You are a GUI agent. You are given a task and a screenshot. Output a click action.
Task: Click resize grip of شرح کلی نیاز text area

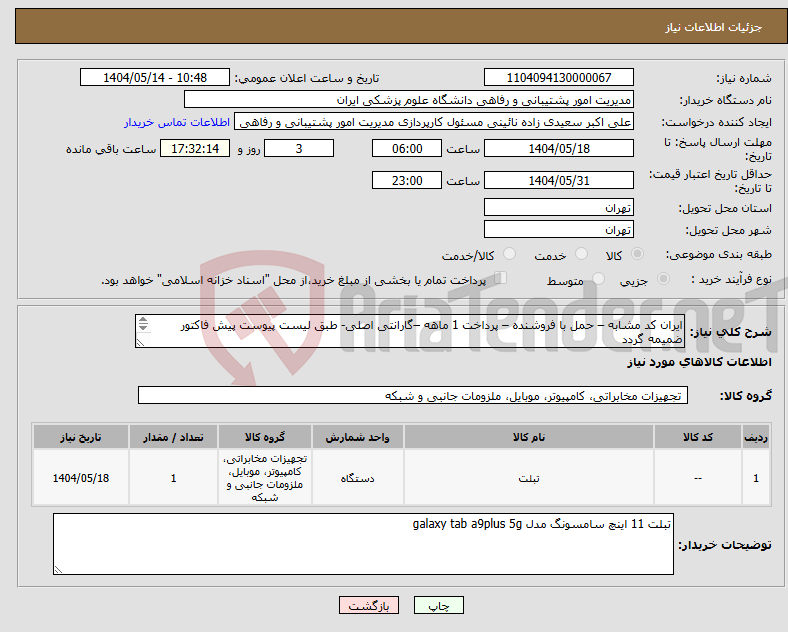[140, 342]
